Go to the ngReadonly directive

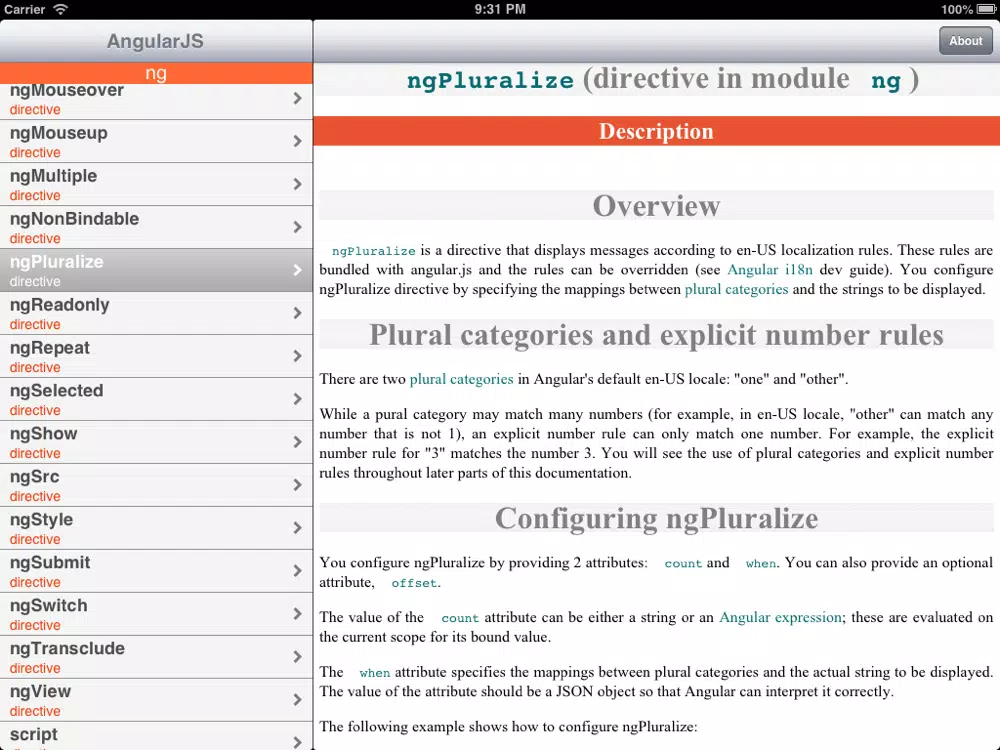point(156,313)
